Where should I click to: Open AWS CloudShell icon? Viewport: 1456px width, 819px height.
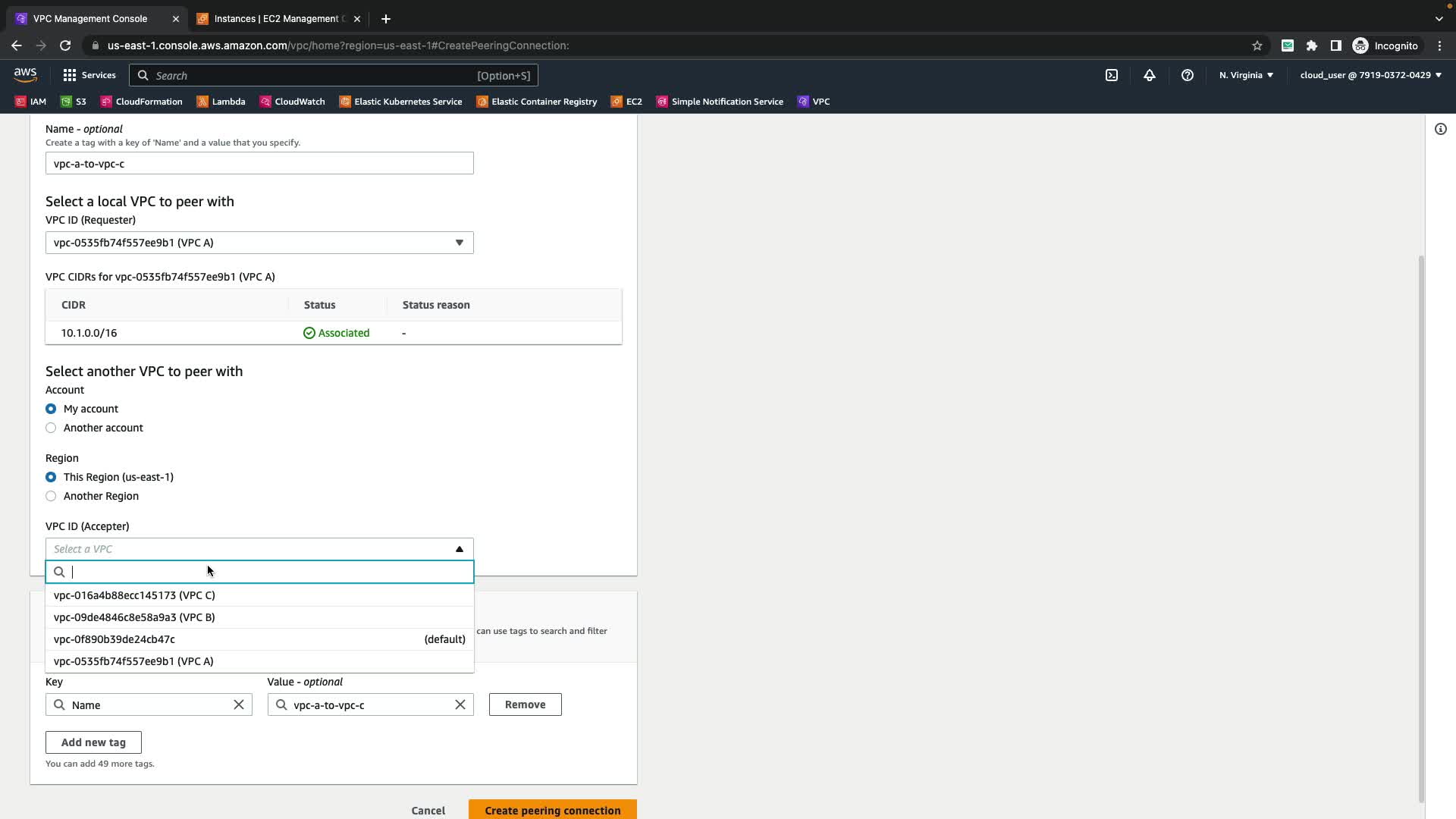point(1111,75)
